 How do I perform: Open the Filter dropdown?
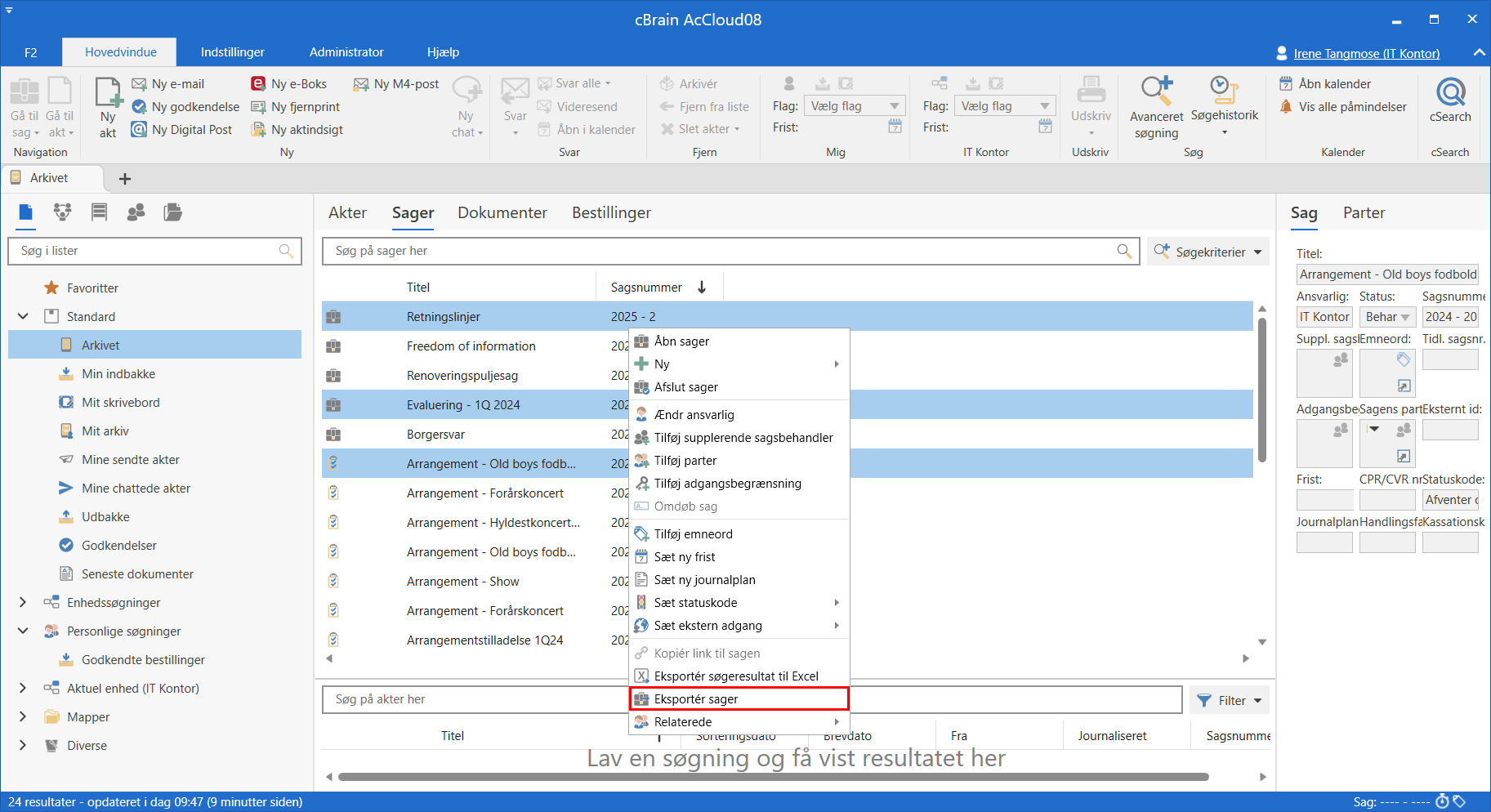point(1229,700)
